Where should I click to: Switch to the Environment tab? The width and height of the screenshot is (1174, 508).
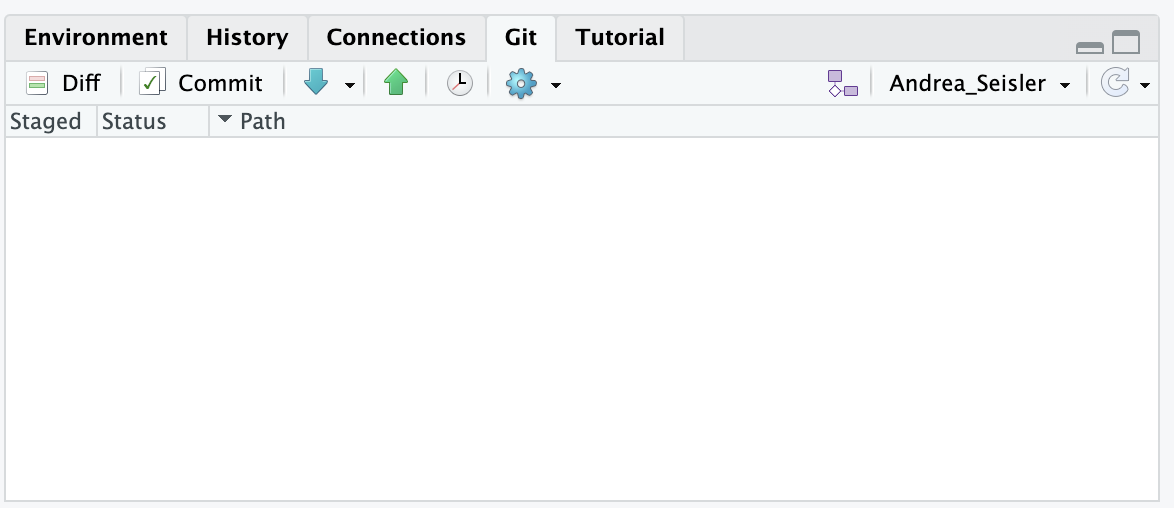point(96,38)
